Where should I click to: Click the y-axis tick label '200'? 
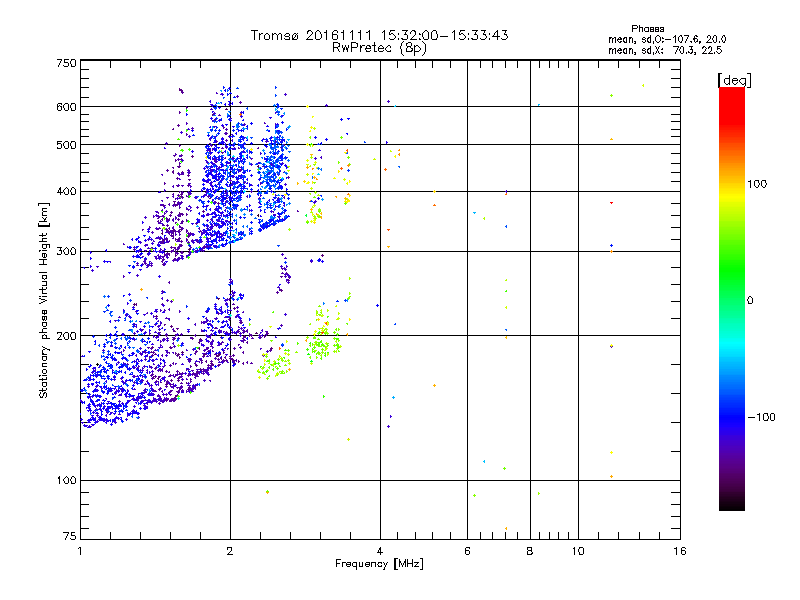[x=66, y=336]
